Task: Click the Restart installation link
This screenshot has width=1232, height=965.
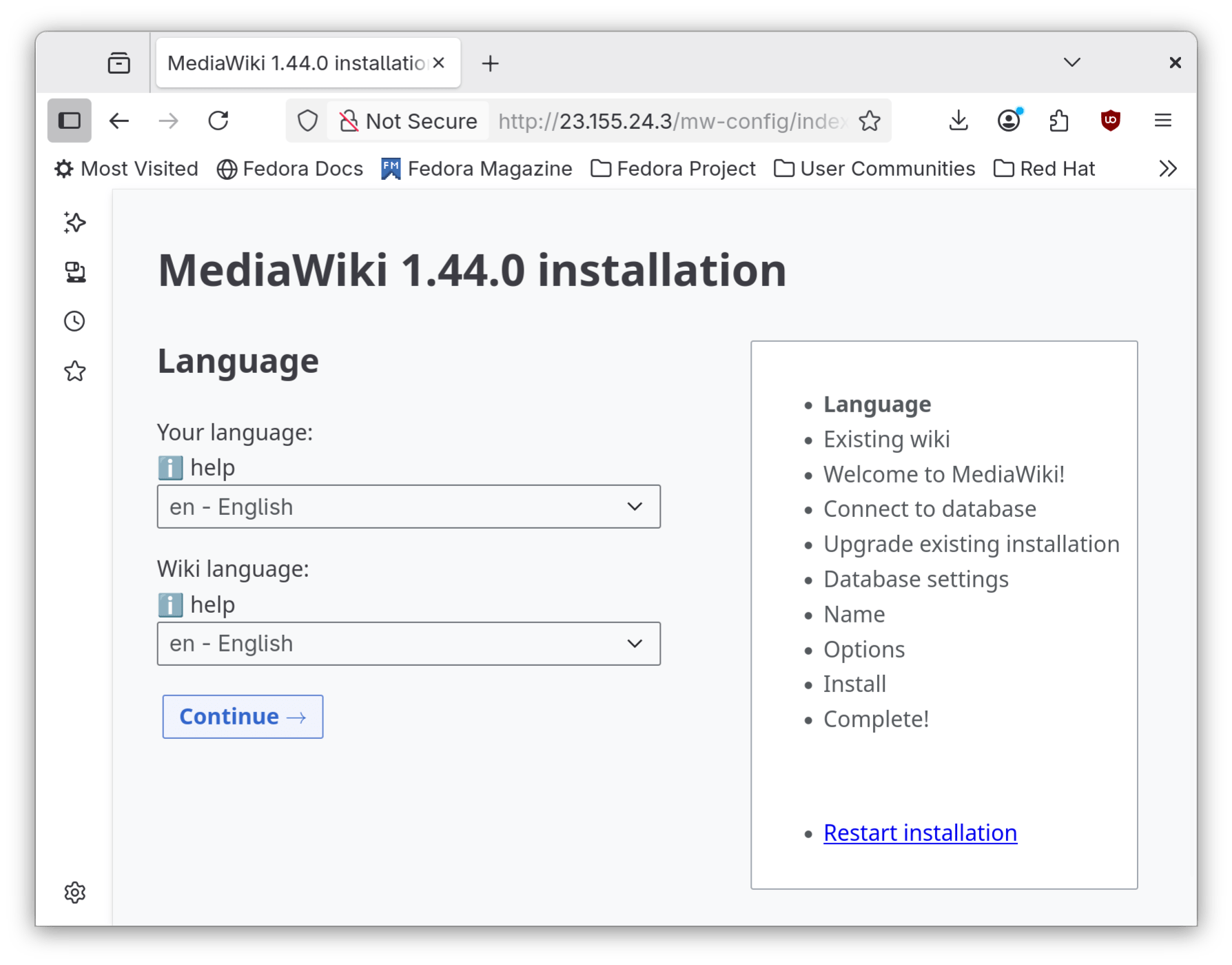Action: pos(919,833)
